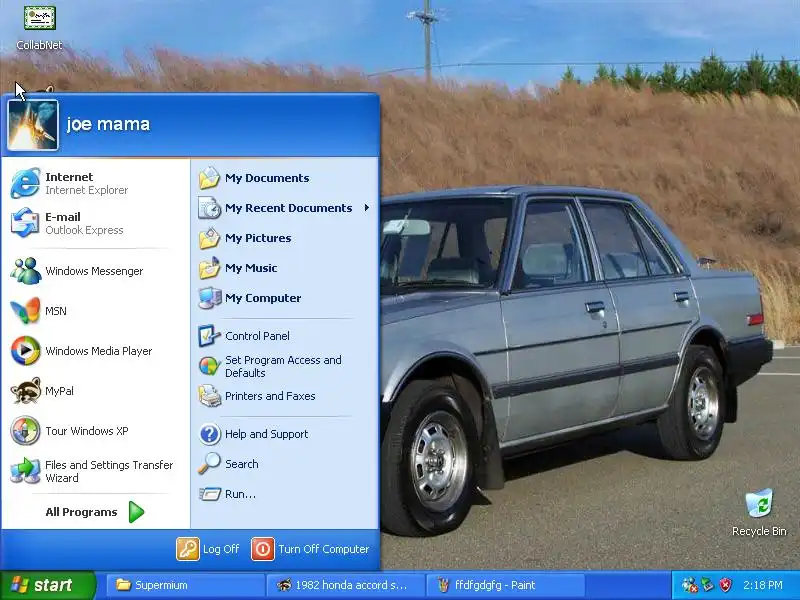Open the My Recent Documents menu entry

(285, 208)
